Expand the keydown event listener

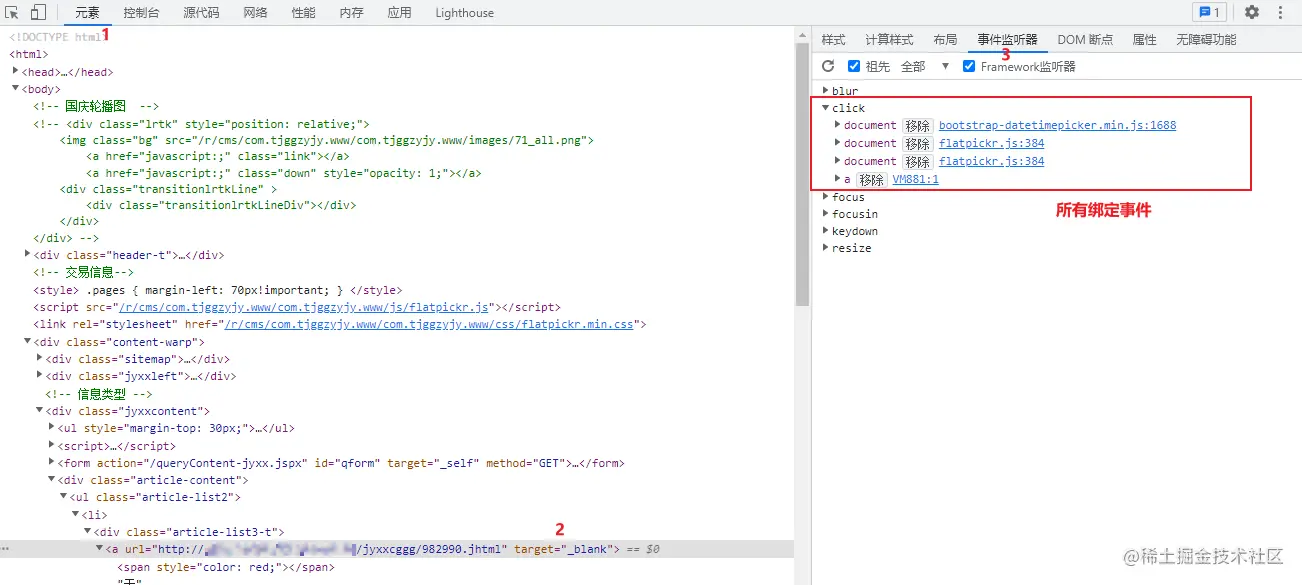[826, 231]
